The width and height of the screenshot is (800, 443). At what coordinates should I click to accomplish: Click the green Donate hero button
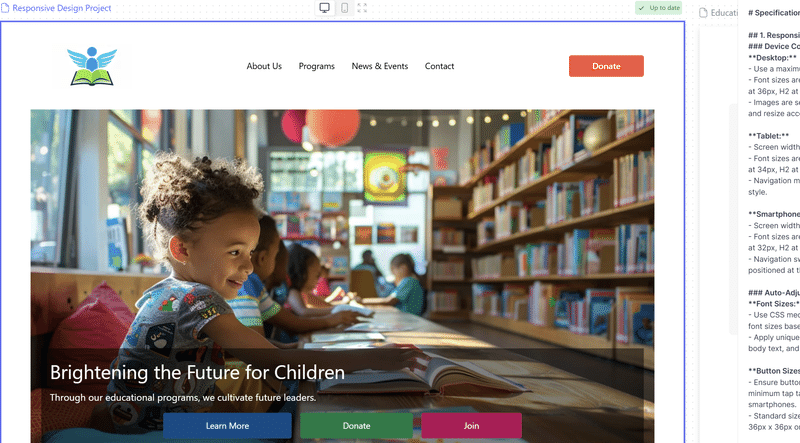coord(356,426)
